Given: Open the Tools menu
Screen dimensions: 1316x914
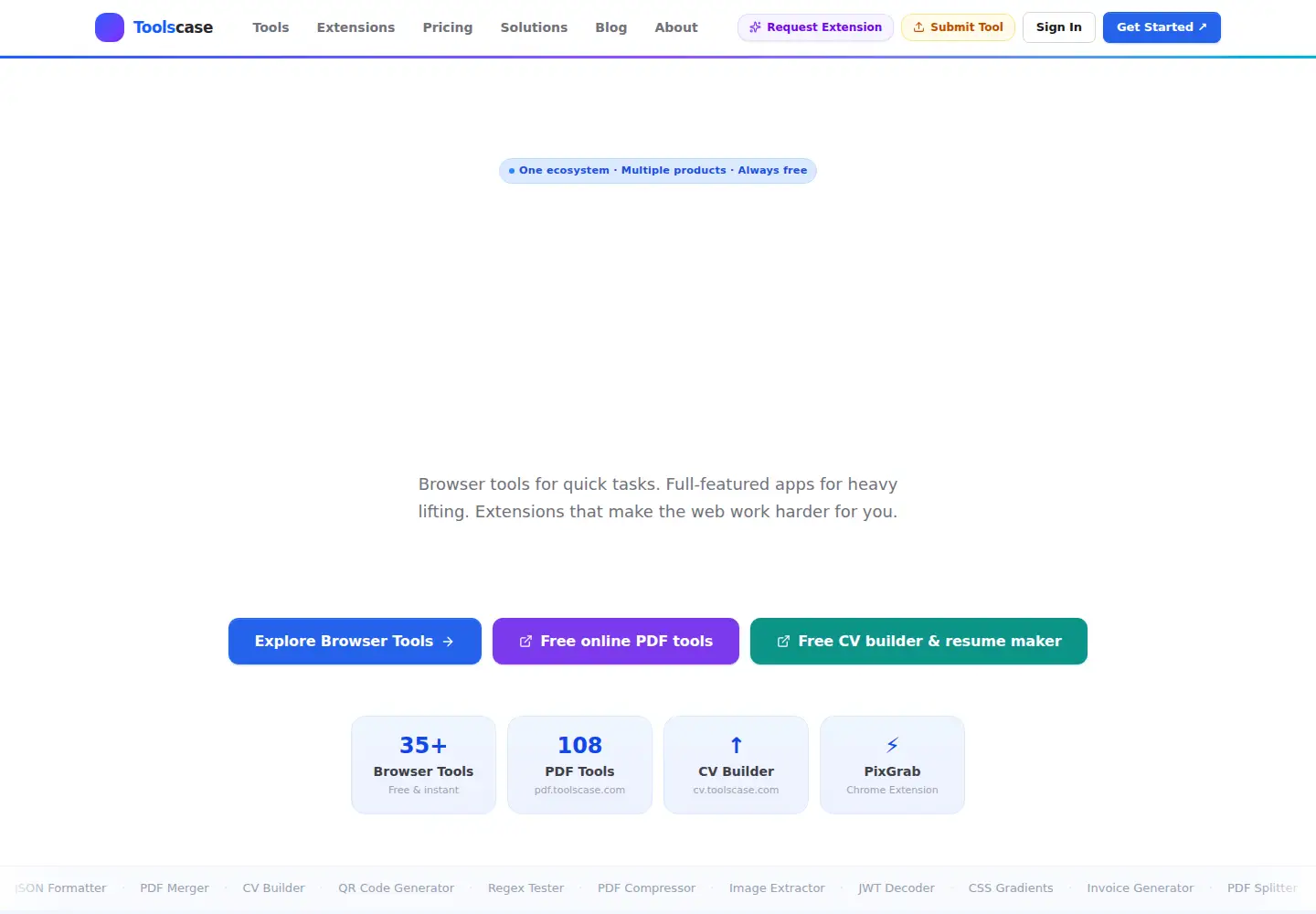Looking at the screenshot, I should (x=271, y=27).
